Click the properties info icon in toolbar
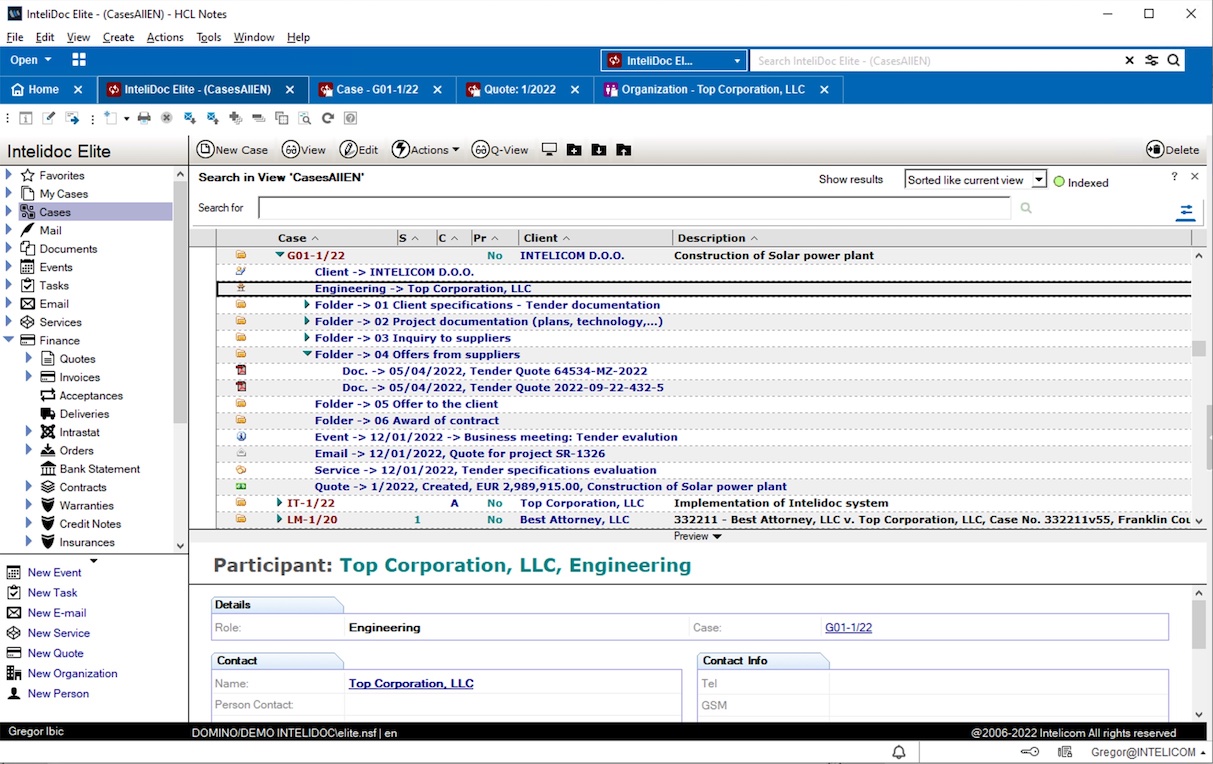Image resolution: width=1213 pixels, height=764 pixels. (26, 118)
